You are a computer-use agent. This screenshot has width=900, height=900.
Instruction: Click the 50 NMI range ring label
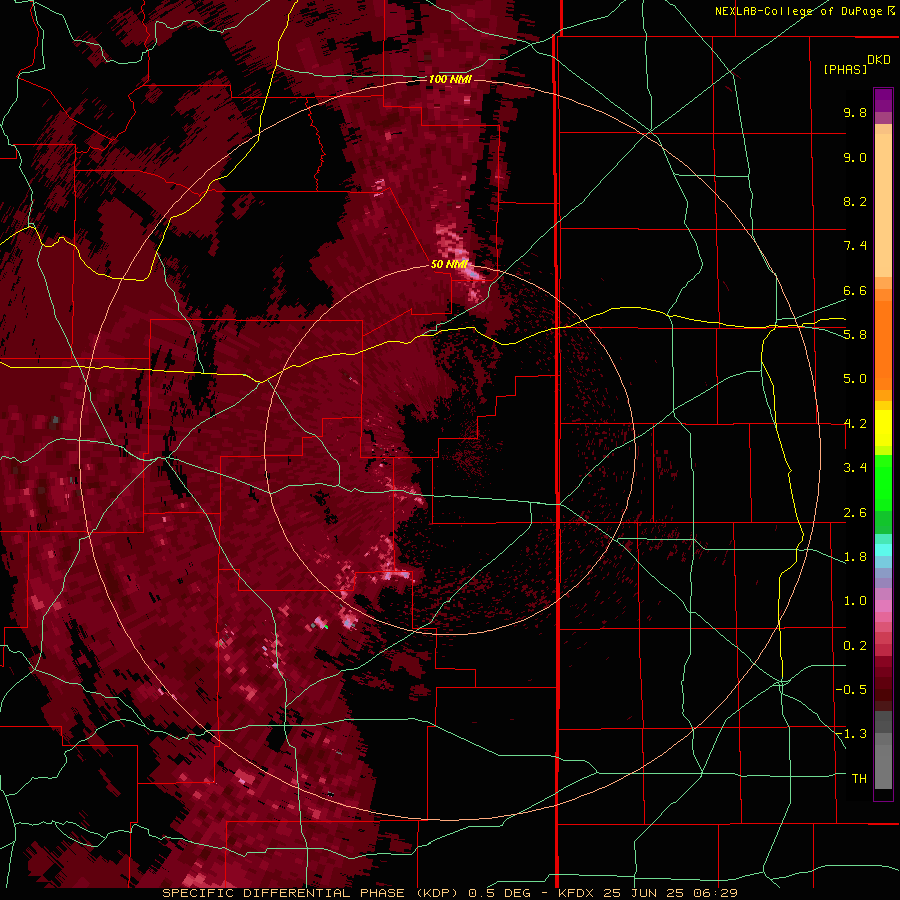(449, 264)
